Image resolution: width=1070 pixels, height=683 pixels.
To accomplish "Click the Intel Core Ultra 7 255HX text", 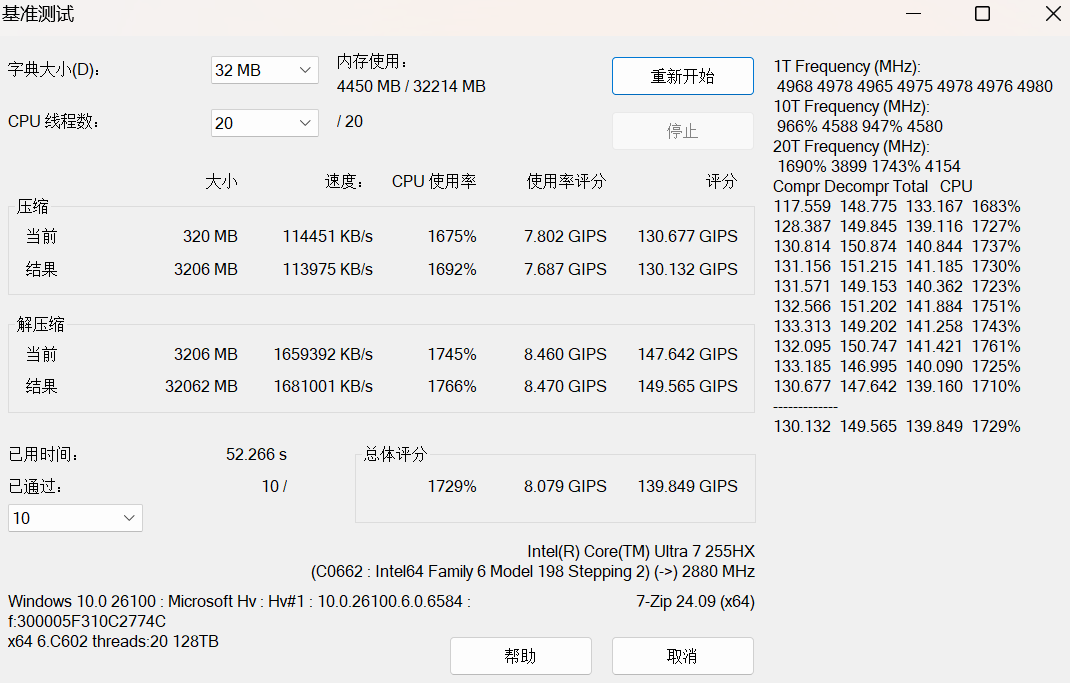I will (641, 552).
